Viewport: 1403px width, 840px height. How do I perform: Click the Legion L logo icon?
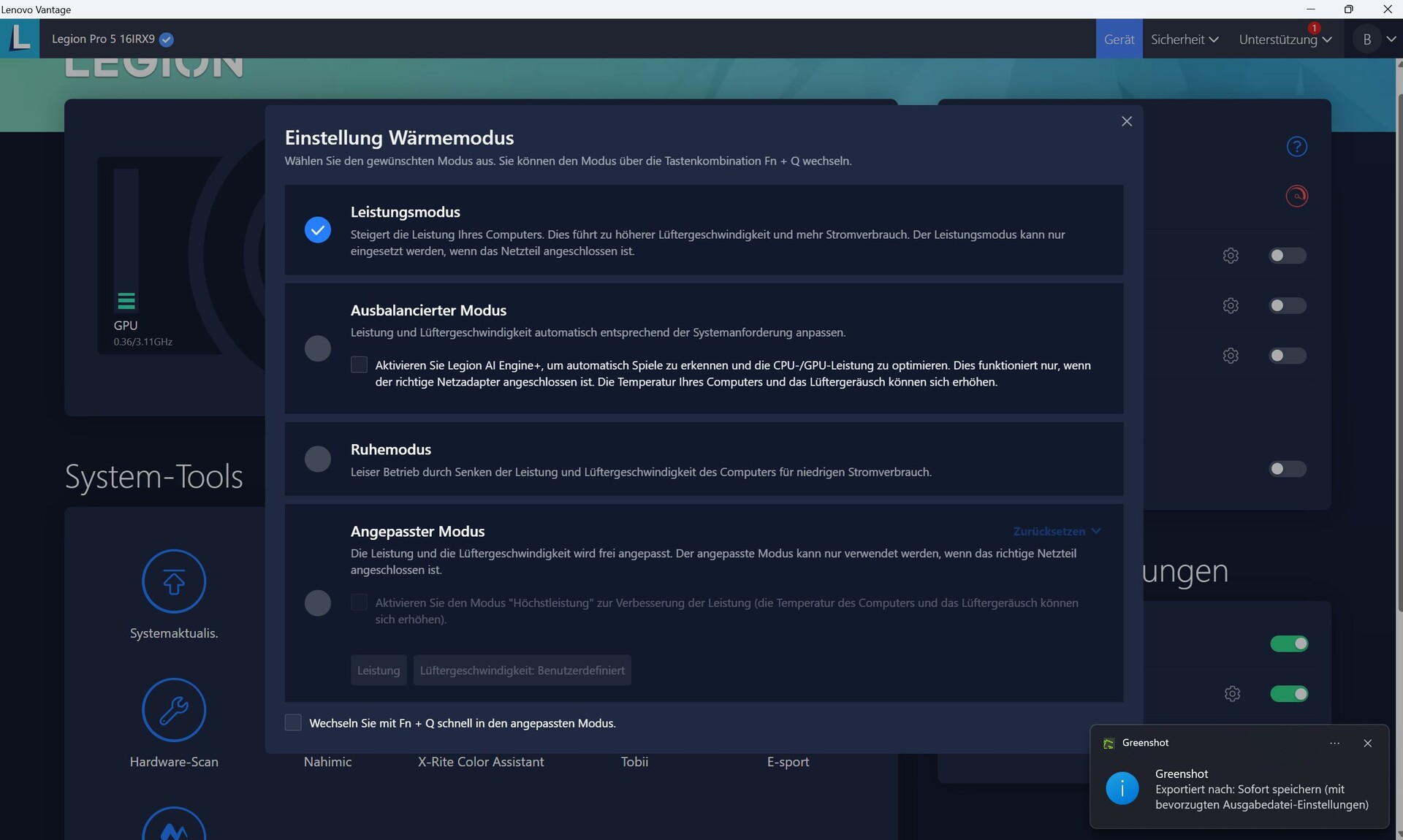pos(20,38)
